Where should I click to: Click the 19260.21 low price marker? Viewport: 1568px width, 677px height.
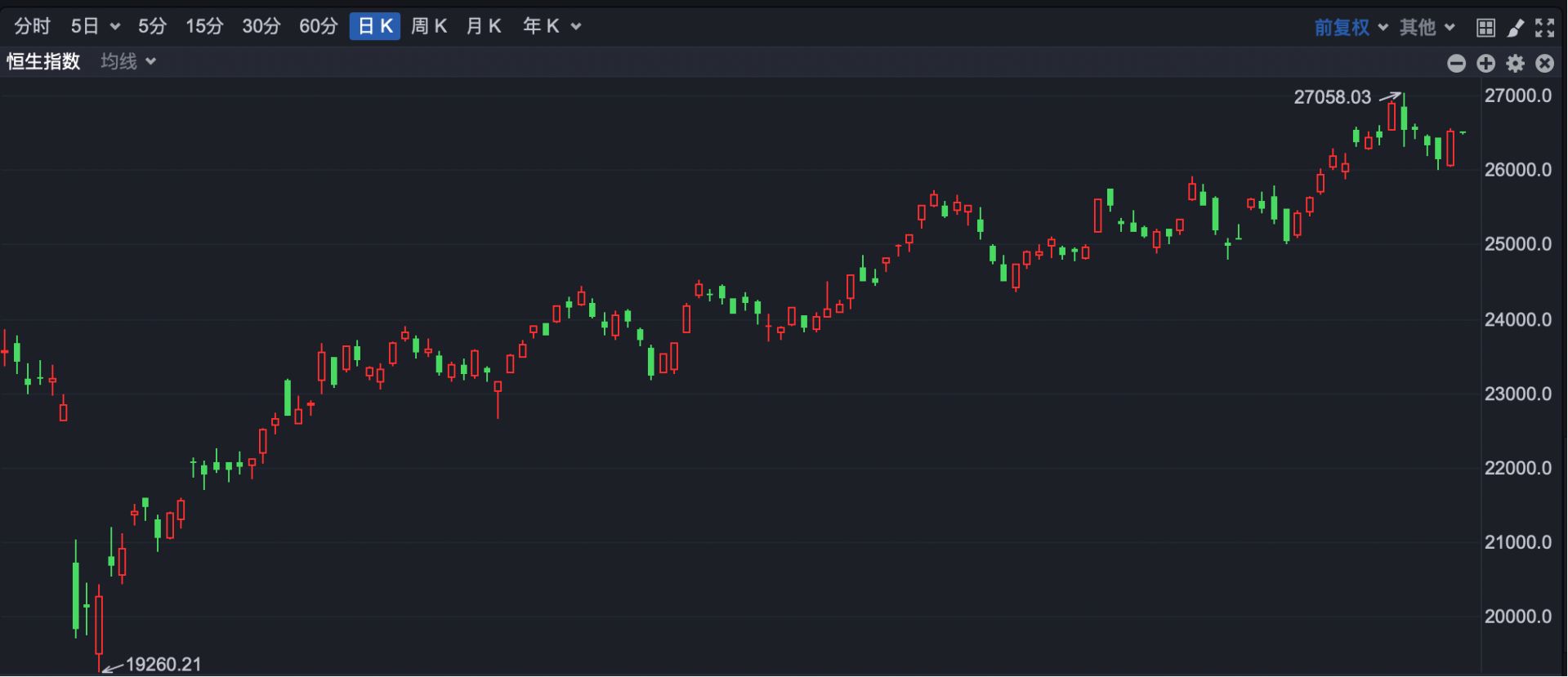(163, 665)
